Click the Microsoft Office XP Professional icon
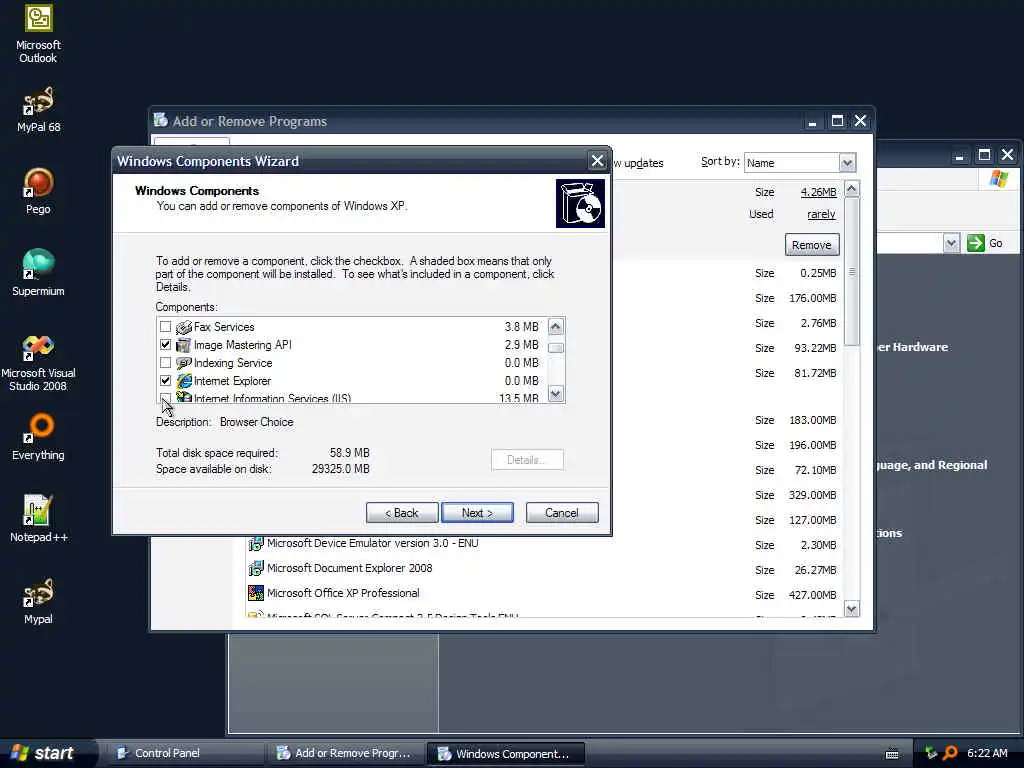The height and width of the screenshot is (768, 1024). tap(255, 593)
